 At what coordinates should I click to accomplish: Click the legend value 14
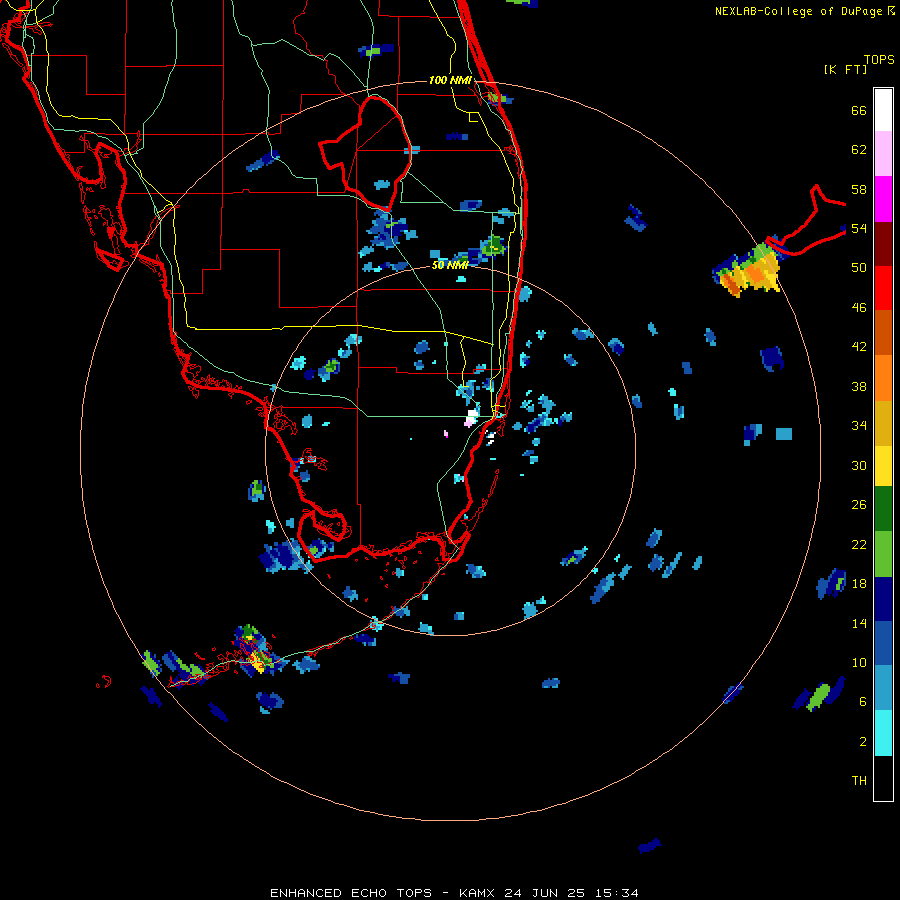(859, 623)
